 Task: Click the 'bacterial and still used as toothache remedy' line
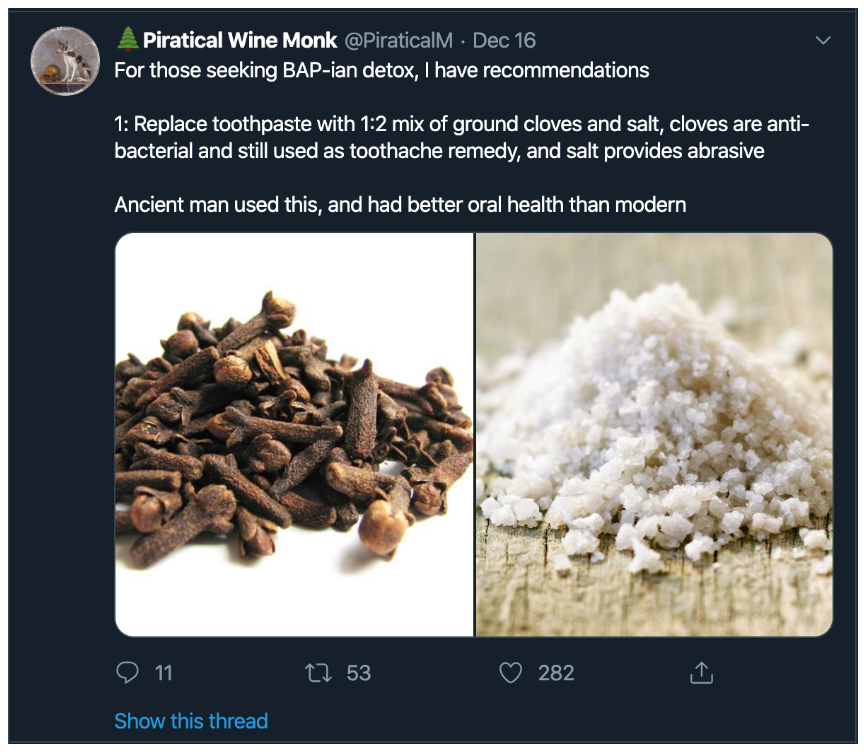click(440, 151)
